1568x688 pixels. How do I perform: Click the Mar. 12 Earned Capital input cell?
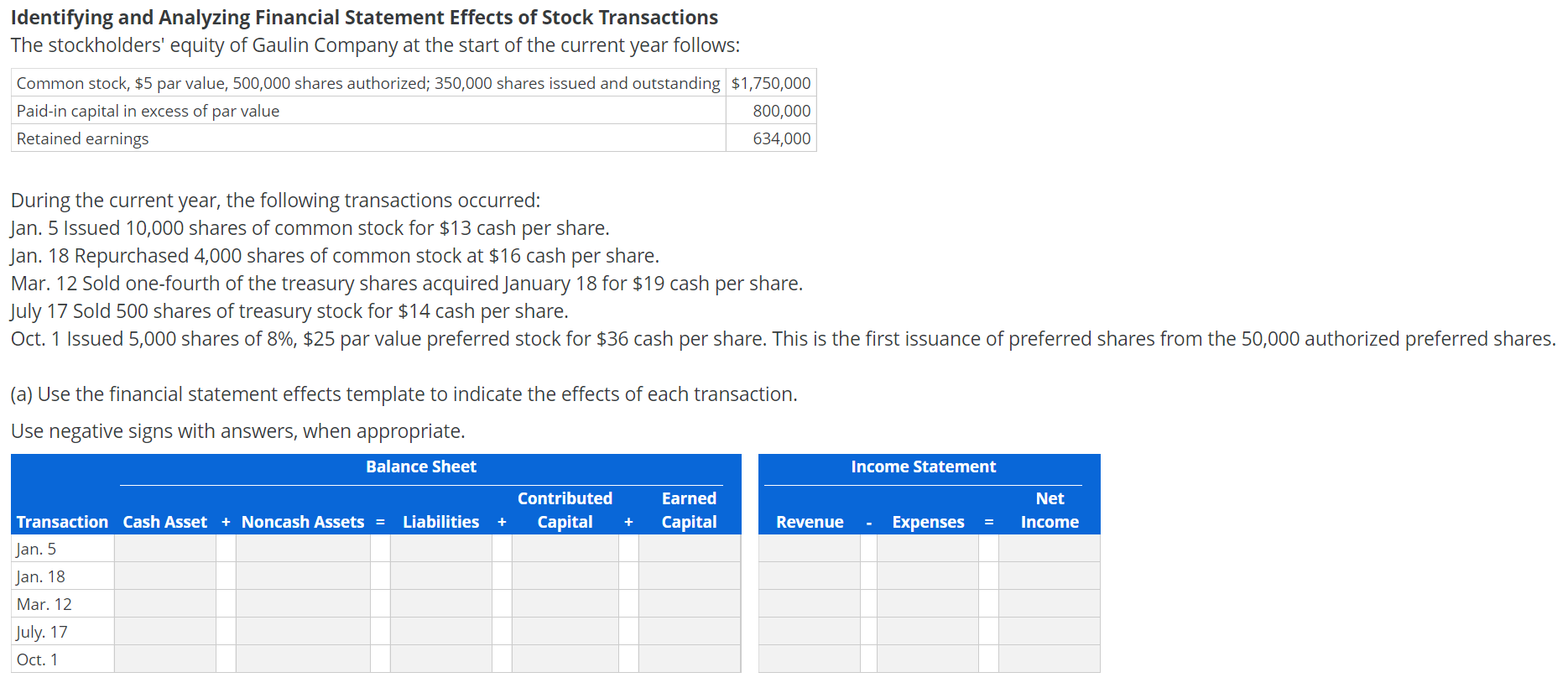(690, 604)
